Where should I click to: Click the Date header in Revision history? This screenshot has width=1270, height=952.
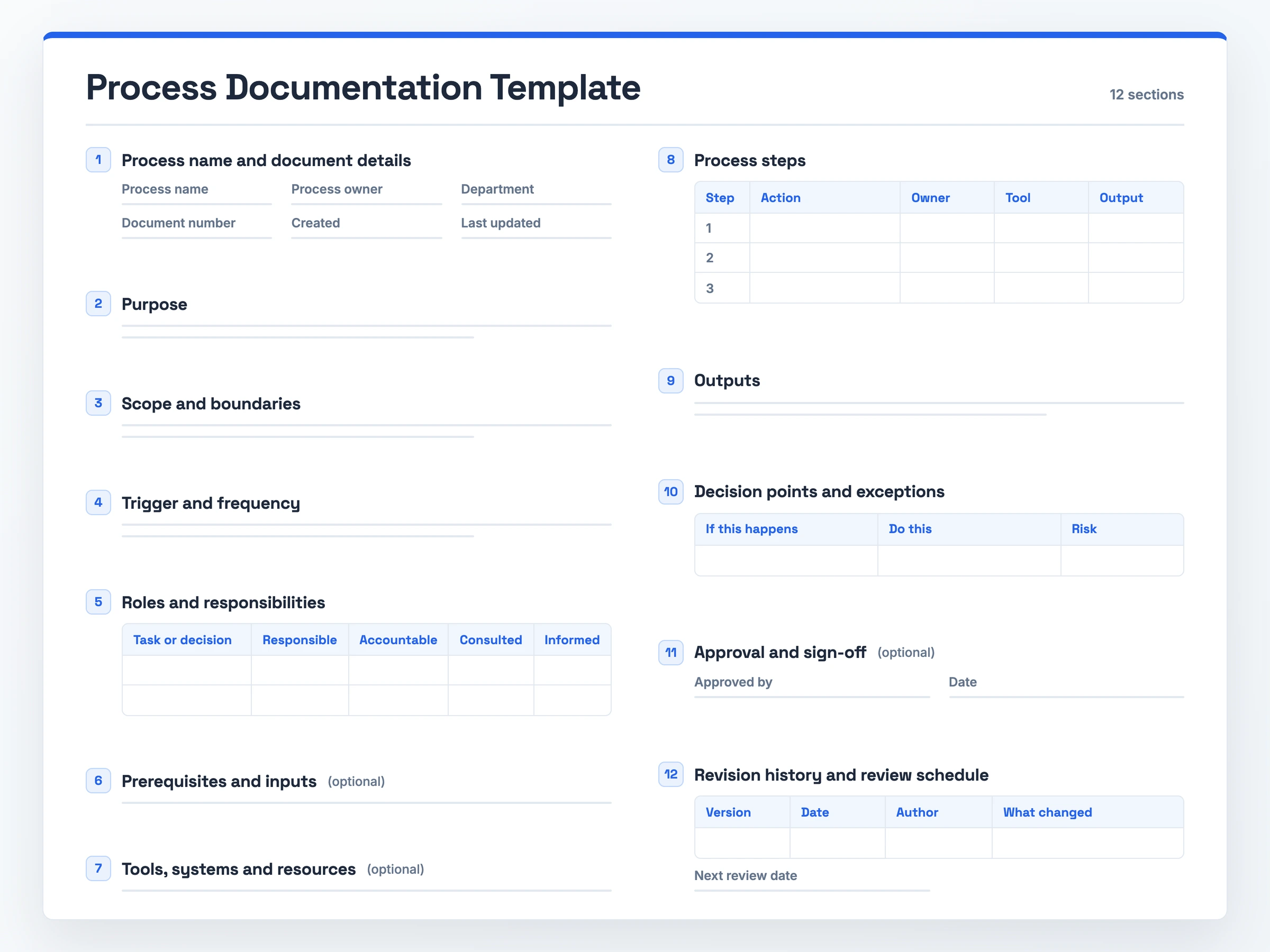(838, 812)
